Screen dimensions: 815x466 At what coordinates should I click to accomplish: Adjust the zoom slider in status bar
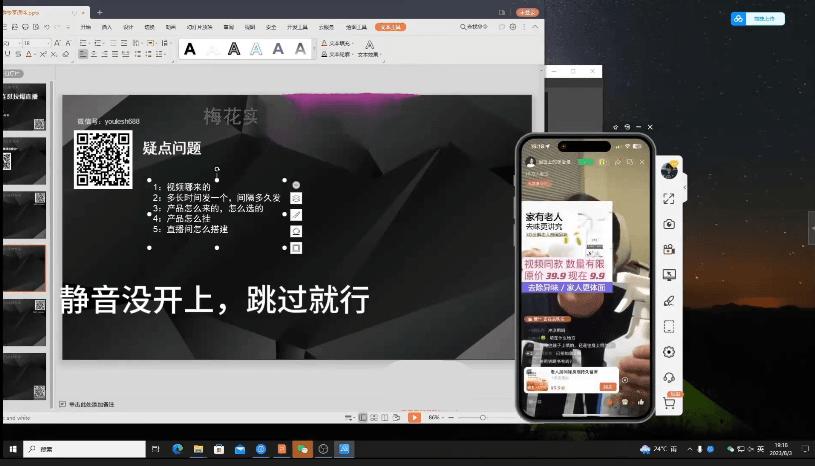pos(482,417)
